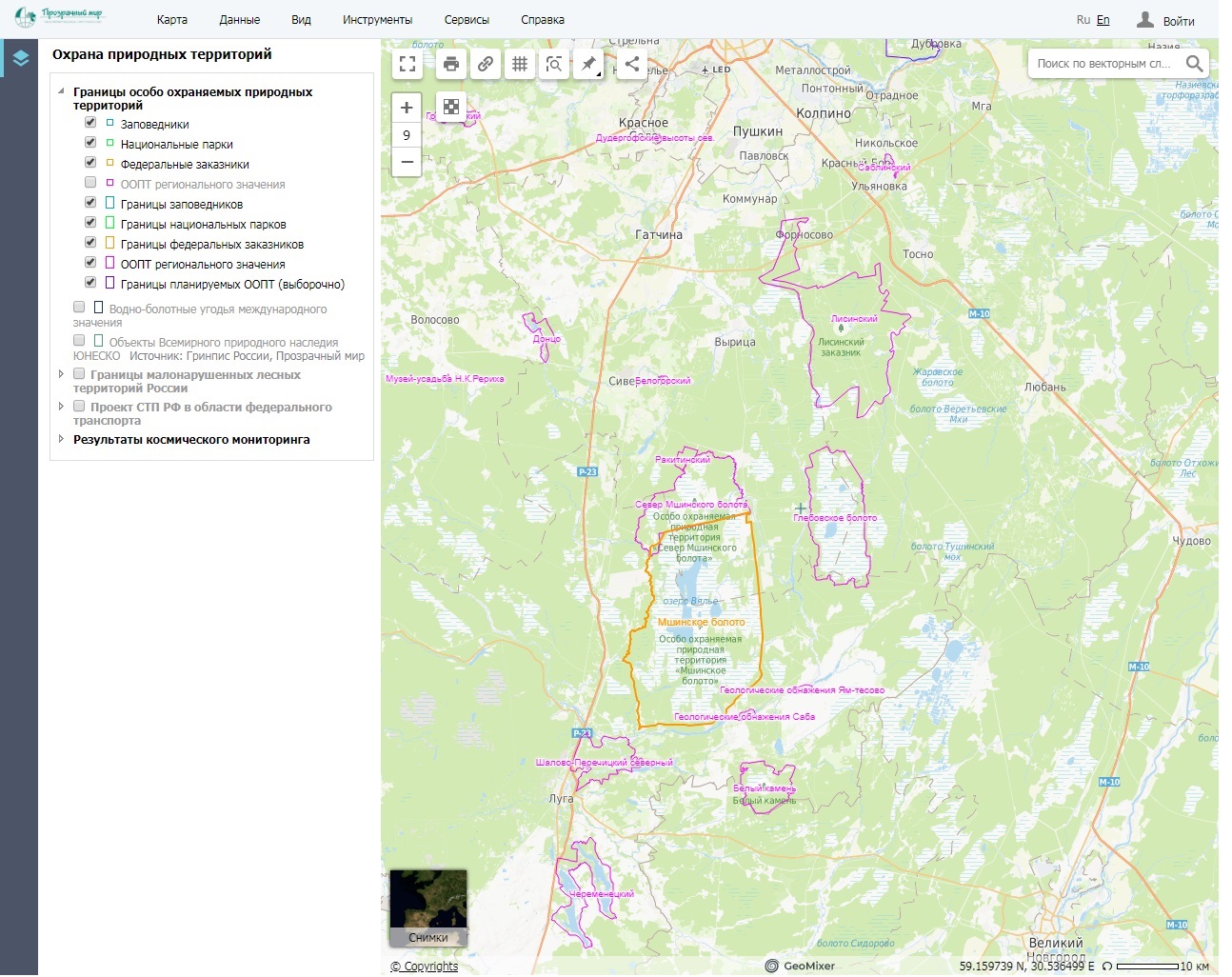
Task: Collapse Границы особо охраняемых природных территорий group
Action: tap(62, 91)
